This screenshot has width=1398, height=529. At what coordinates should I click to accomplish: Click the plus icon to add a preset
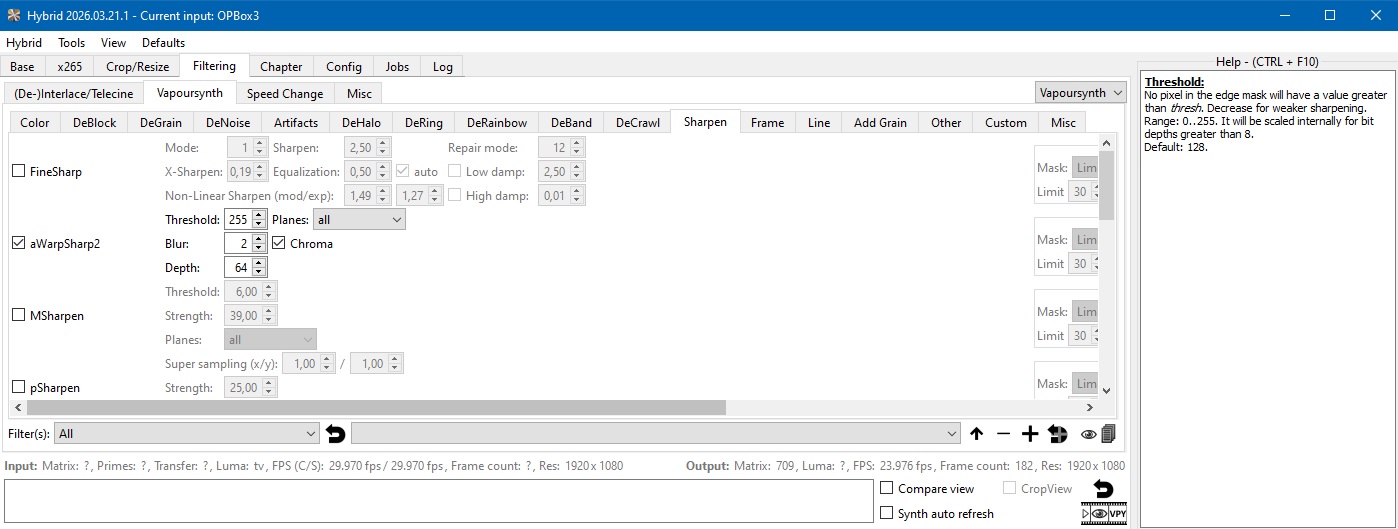coord(1030,434)
